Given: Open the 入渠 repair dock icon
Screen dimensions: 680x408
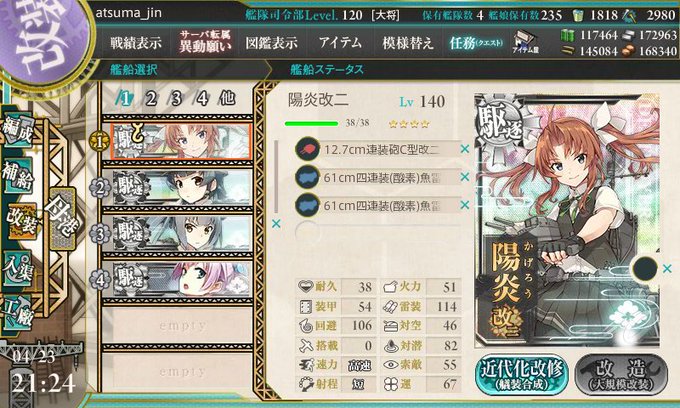Looking at the screenshot, I should point(17,269).
